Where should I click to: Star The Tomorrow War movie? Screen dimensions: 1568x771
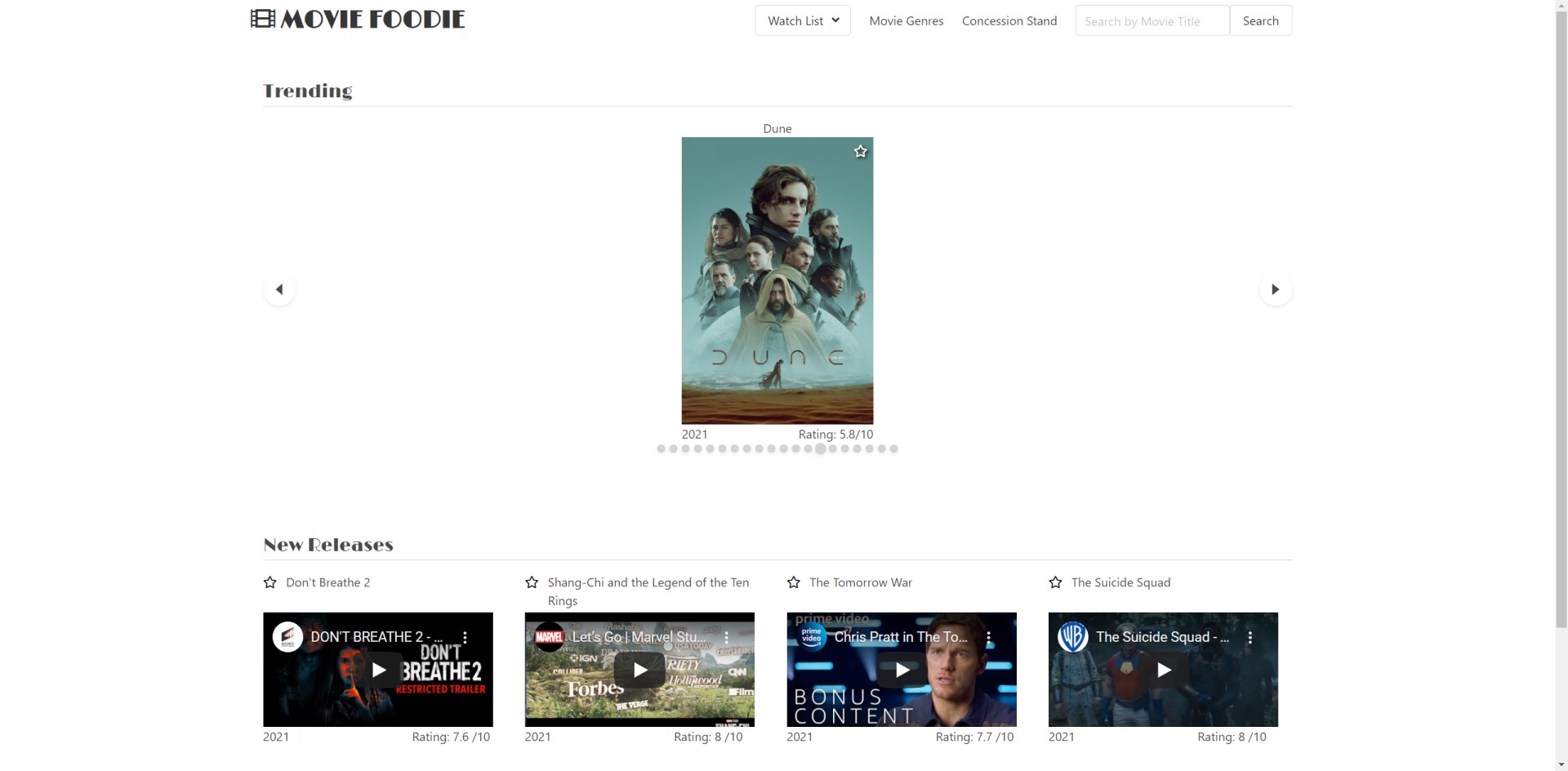(x=794, y=582)
